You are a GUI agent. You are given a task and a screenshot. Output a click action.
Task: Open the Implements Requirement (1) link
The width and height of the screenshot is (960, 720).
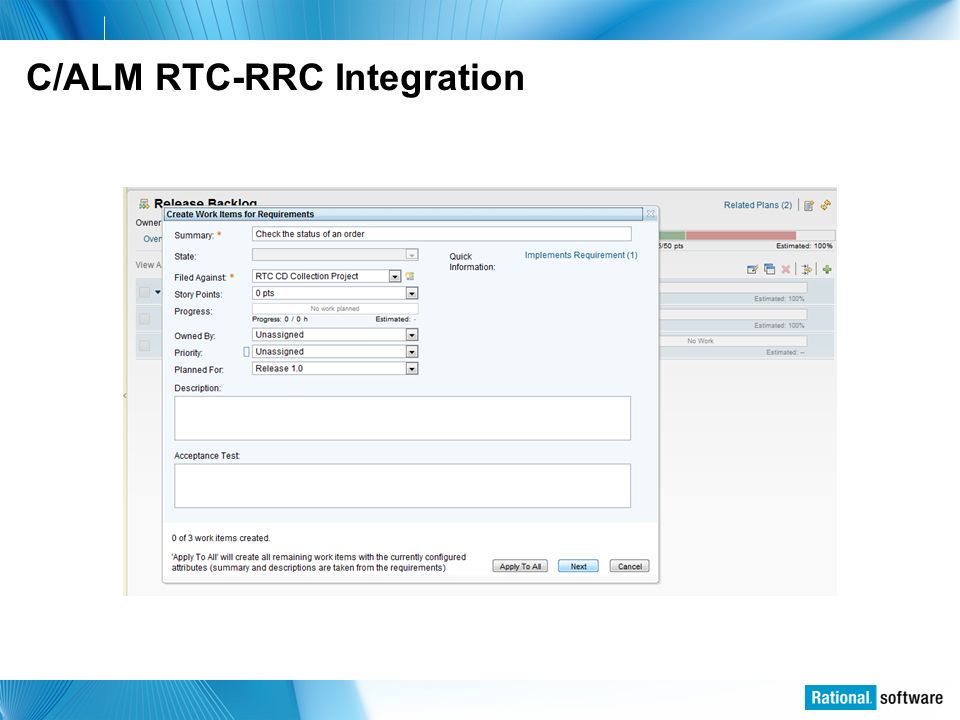click(x=581, y=255)
